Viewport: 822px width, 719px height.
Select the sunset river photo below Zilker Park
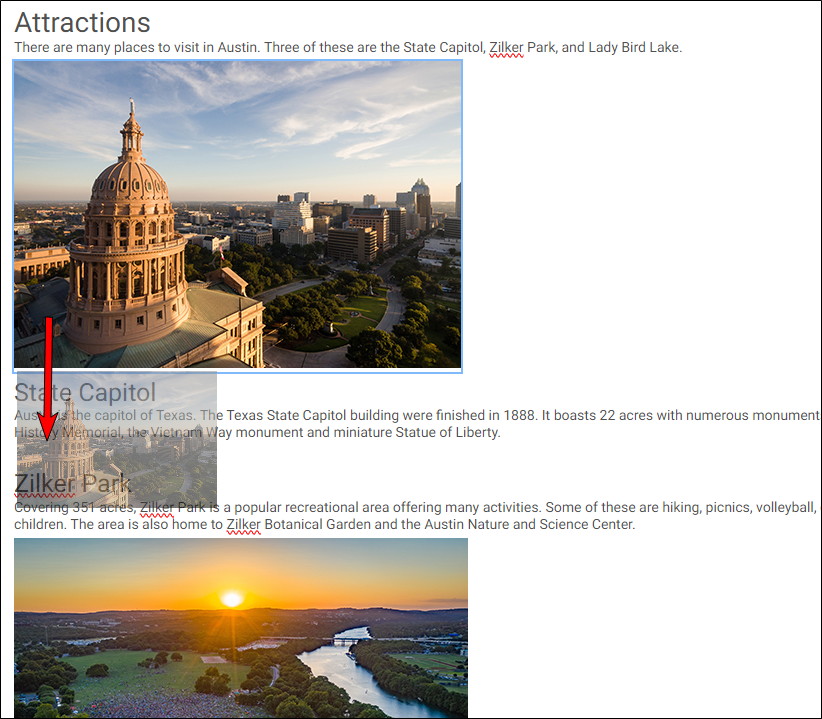click(241, 628)
